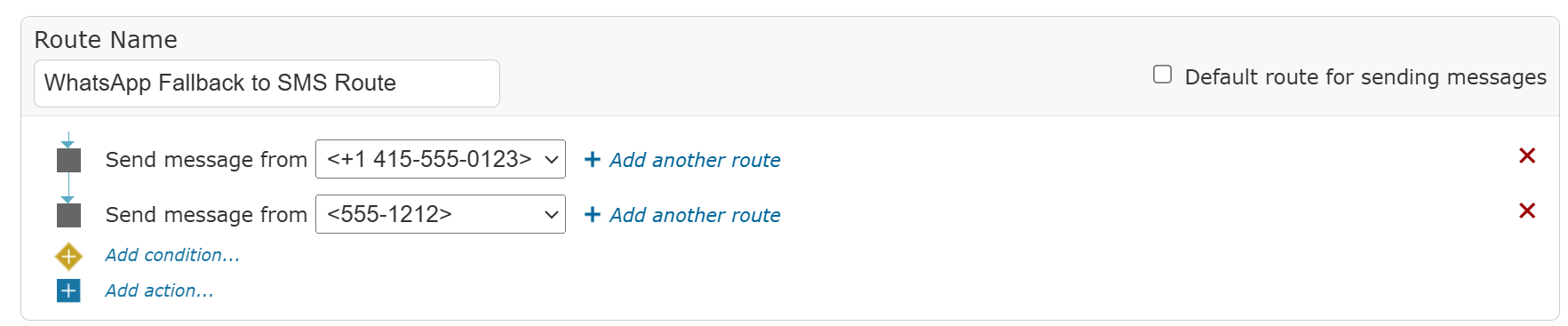The width and height of the screenshot is (1568, 326).
Task: Remove the 415-555-0123 send action with red X
Action: [1527, 155]
